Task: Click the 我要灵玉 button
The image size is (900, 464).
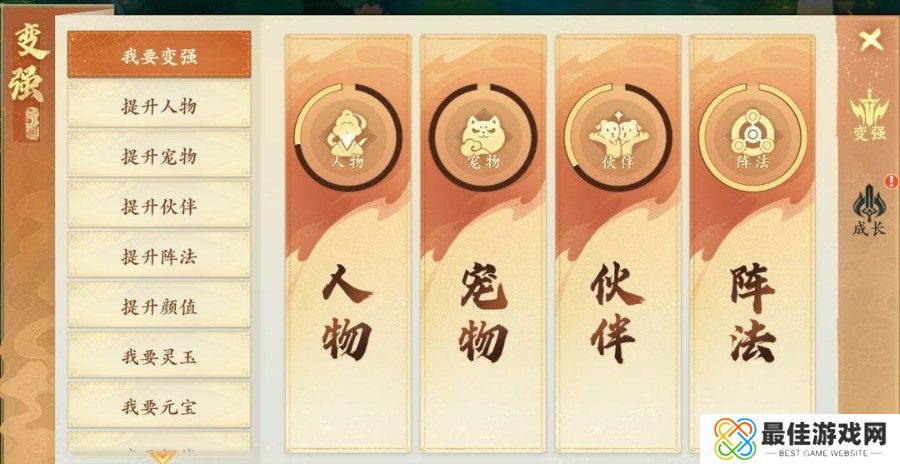Action: click(159, 355)
